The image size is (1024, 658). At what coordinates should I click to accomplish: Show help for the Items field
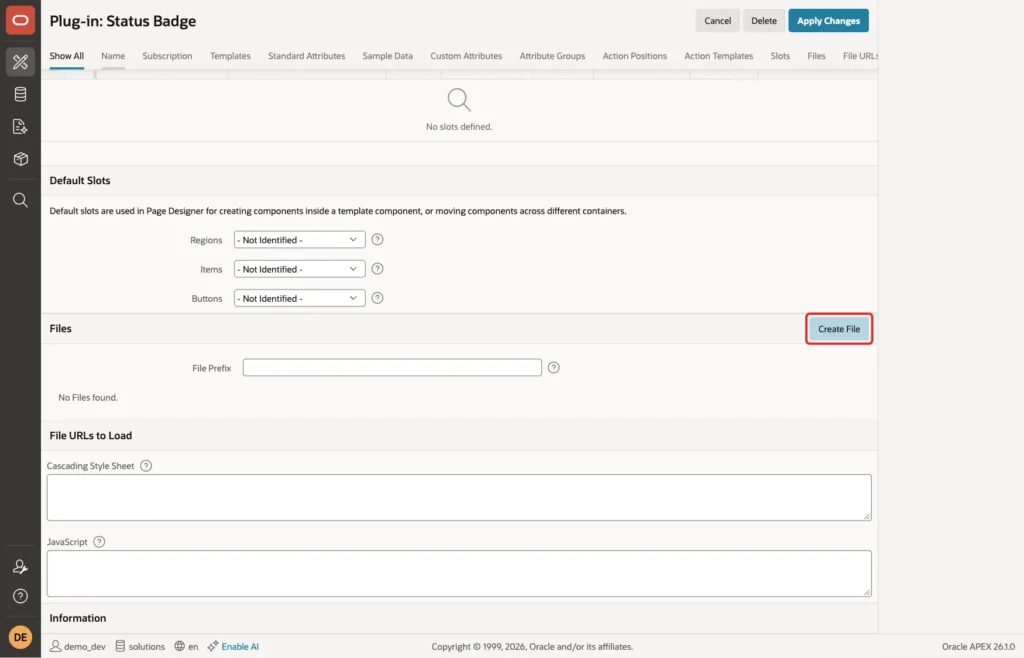pos(377,269)
